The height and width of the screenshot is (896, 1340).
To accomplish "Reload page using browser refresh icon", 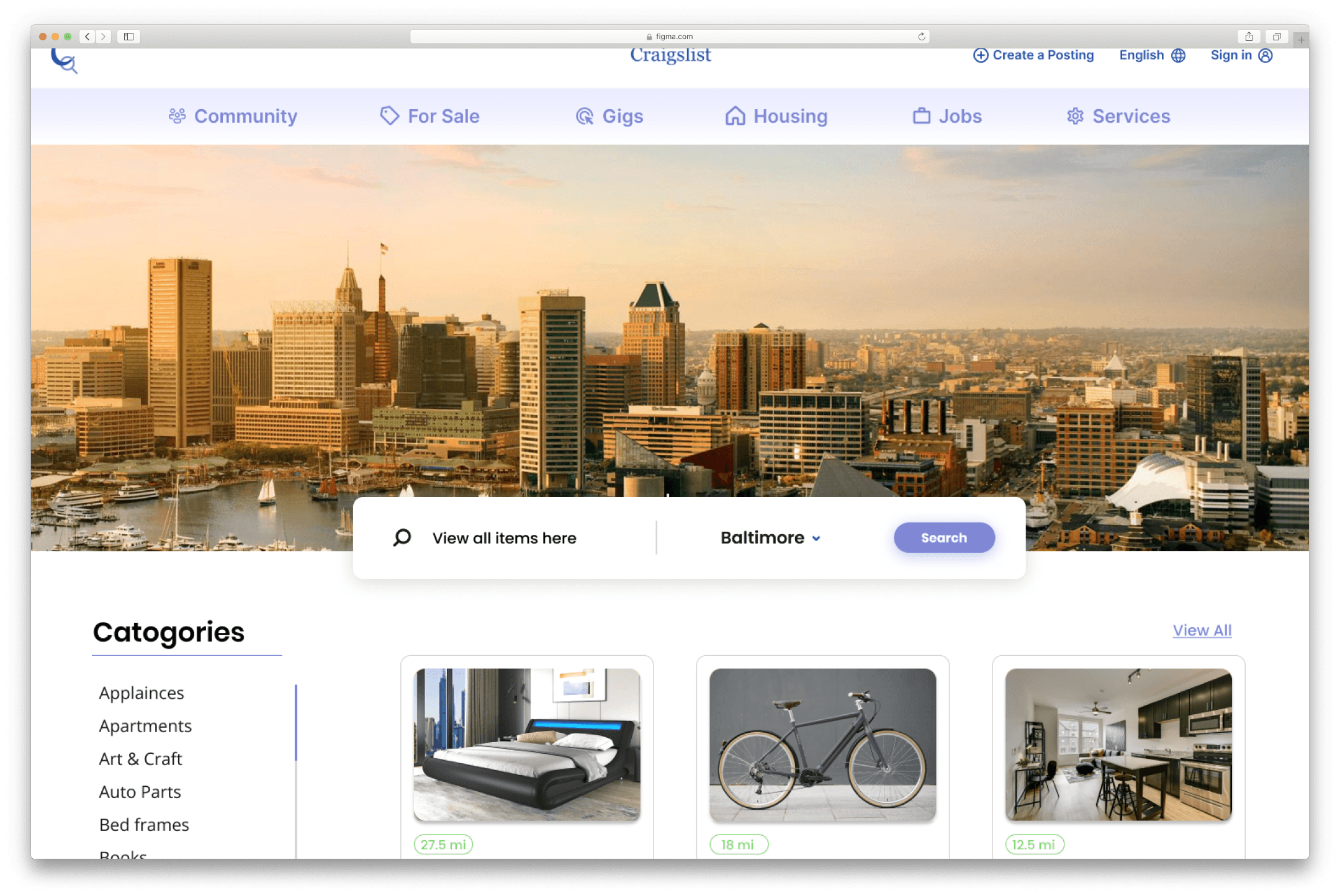I will click(x=922, y=37).
